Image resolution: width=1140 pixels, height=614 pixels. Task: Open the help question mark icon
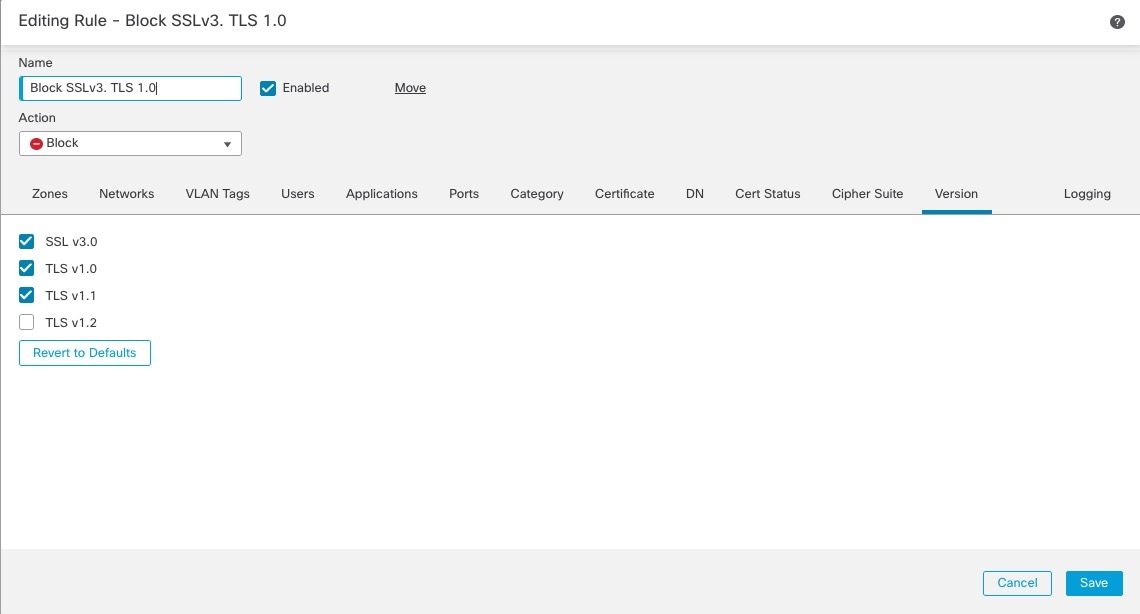1117,22
